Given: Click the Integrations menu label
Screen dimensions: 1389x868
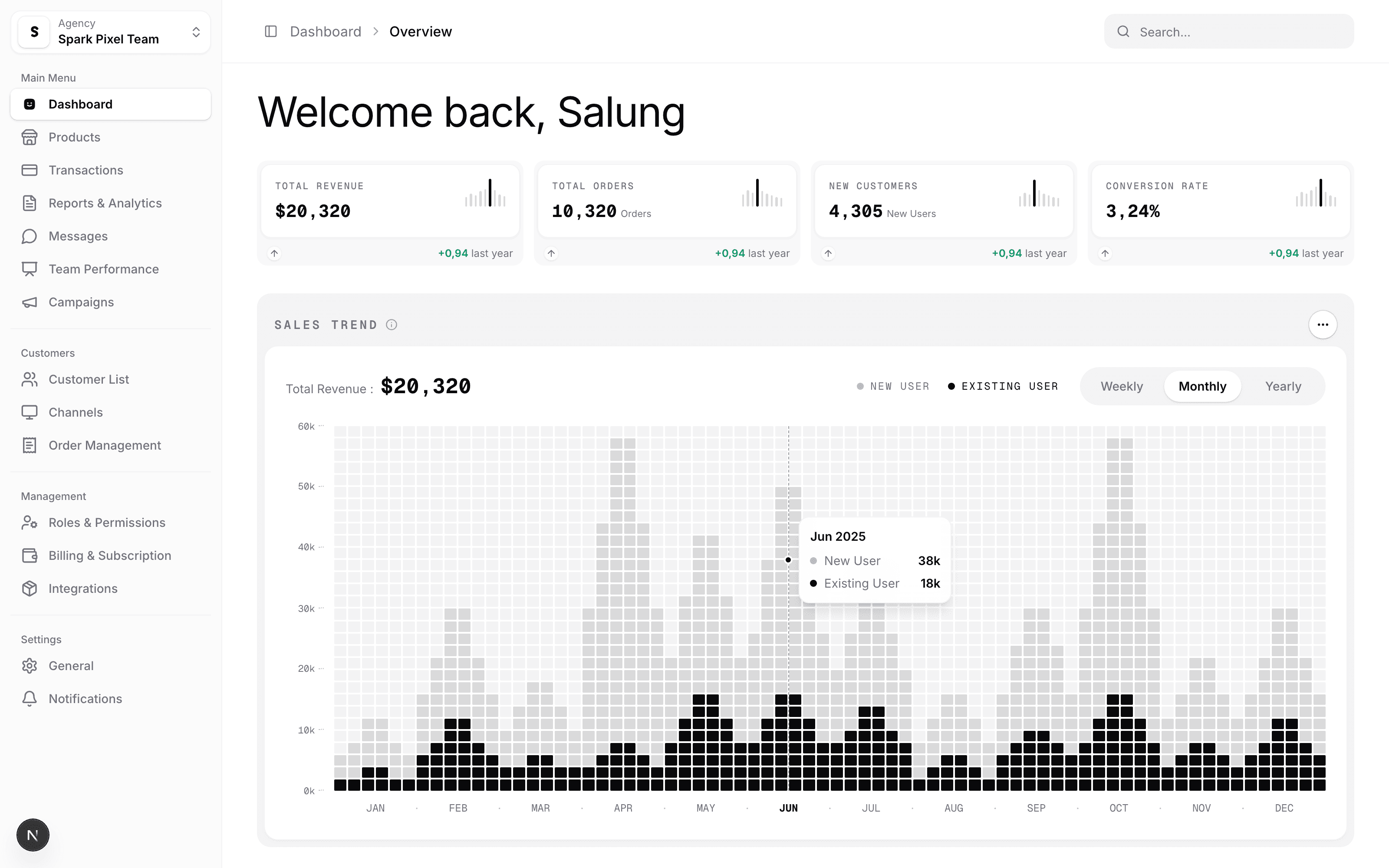Looking at the screenshot, I should [x=83, y=589].
